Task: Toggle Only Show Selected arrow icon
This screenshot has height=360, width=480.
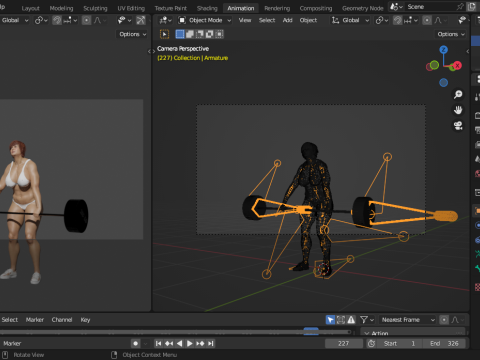Action: pyautogui.click(x=330, y=320)
